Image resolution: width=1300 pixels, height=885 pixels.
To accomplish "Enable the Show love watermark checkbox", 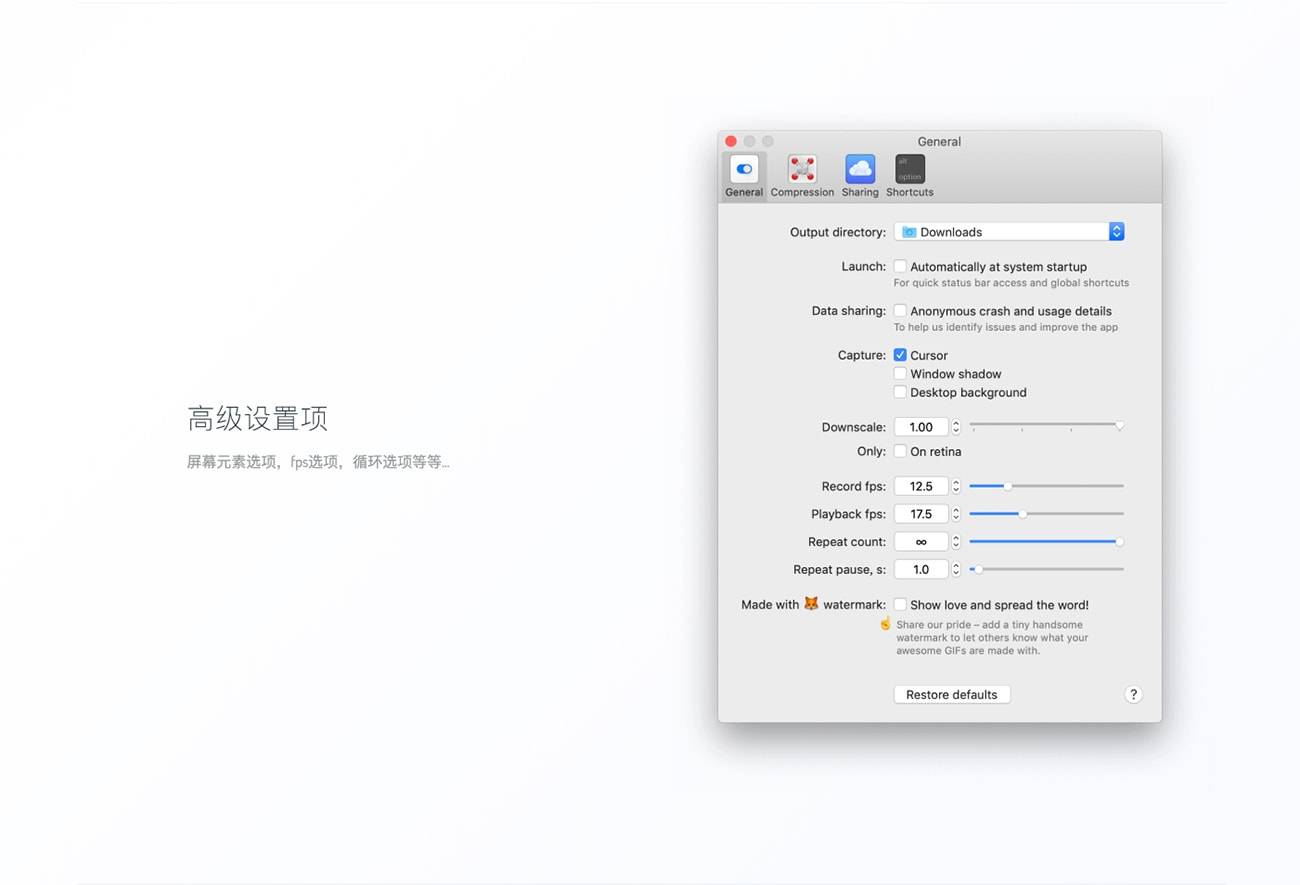I will click(x=900, y=605).
